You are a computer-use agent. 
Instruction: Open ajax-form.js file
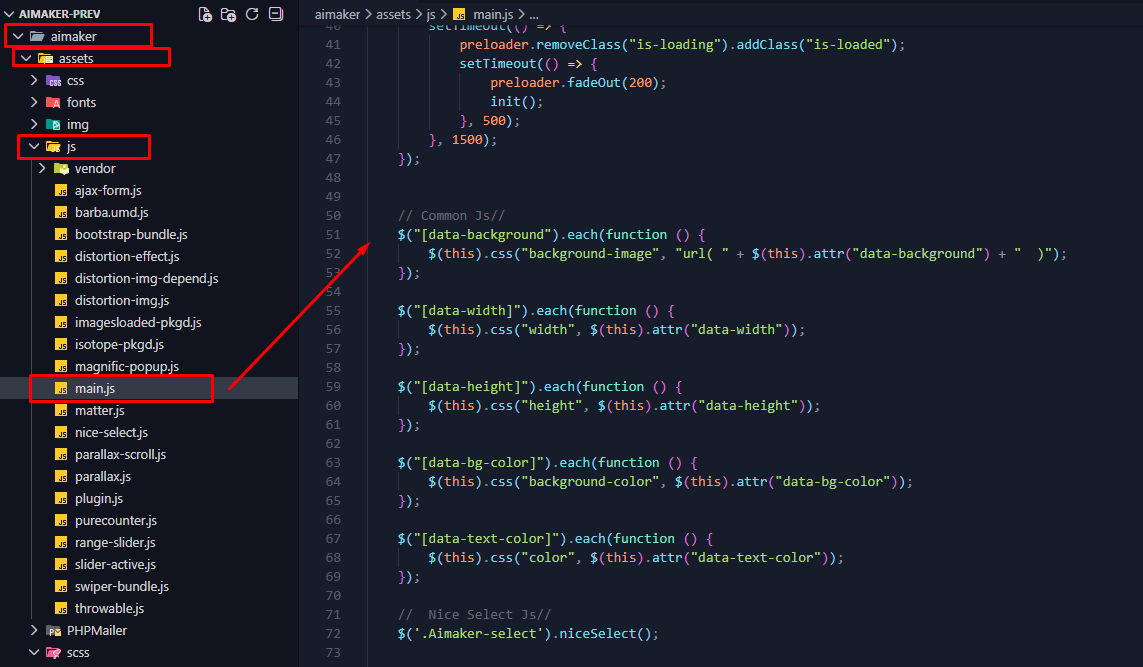108,191
